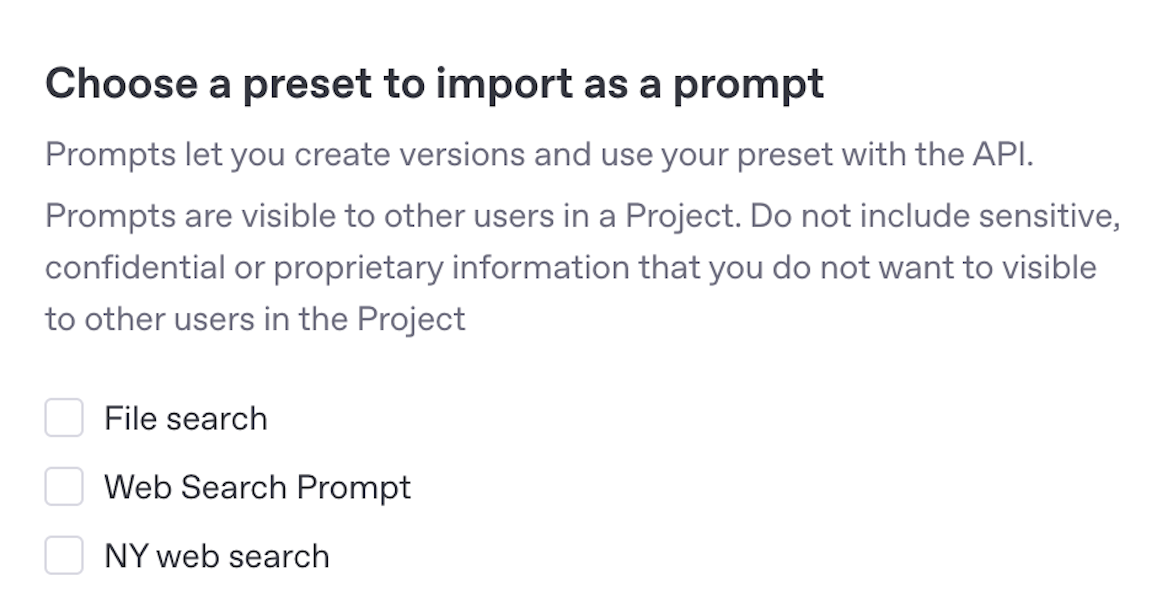Click the NY web search label

tap(216, 556)
